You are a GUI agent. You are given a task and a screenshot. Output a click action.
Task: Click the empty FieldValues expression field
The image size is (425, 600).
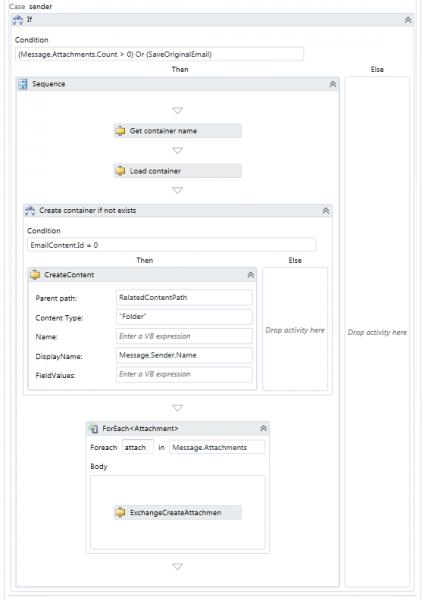tap(184, 375)
